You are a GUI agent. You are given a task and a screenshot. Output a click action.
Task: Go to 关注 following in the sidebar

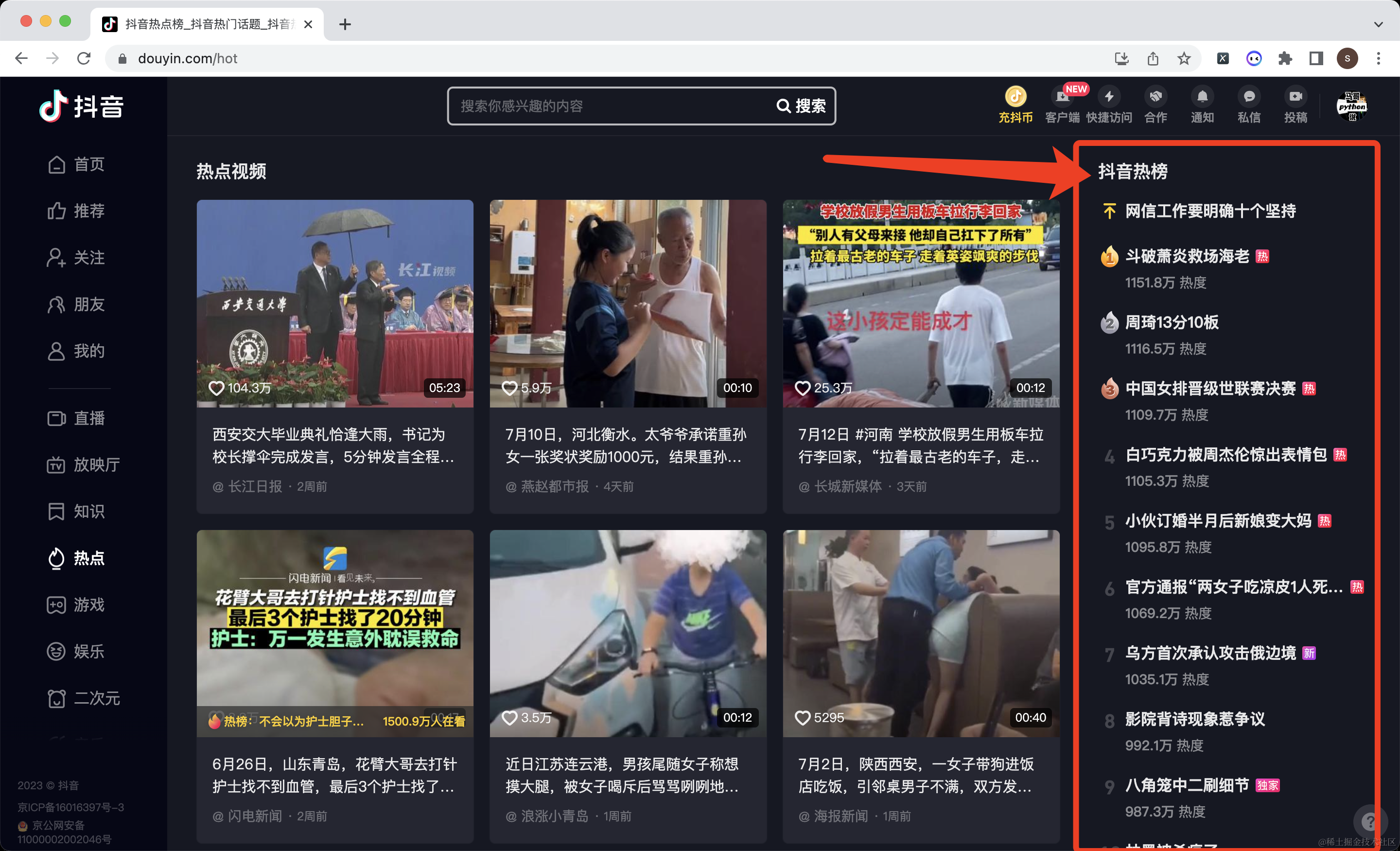coord(76,258)
